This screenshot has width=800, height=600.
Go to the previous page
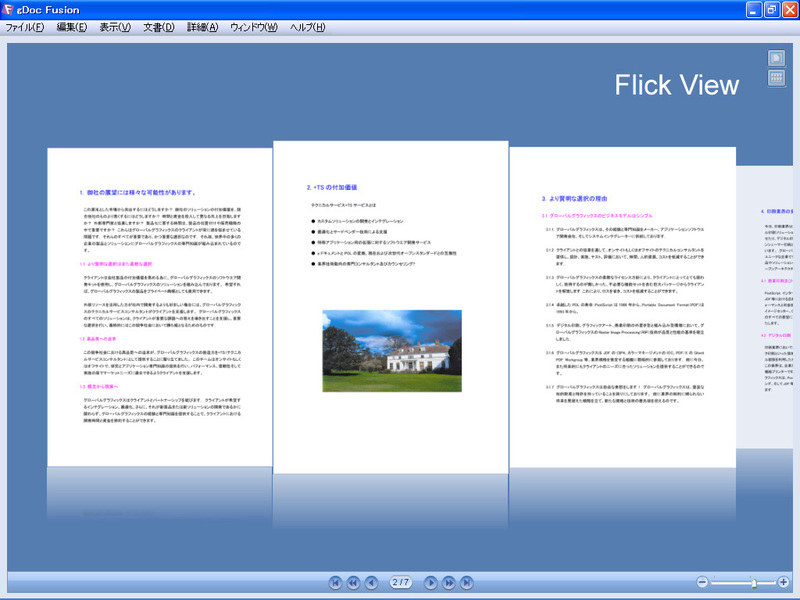[371, 583]
